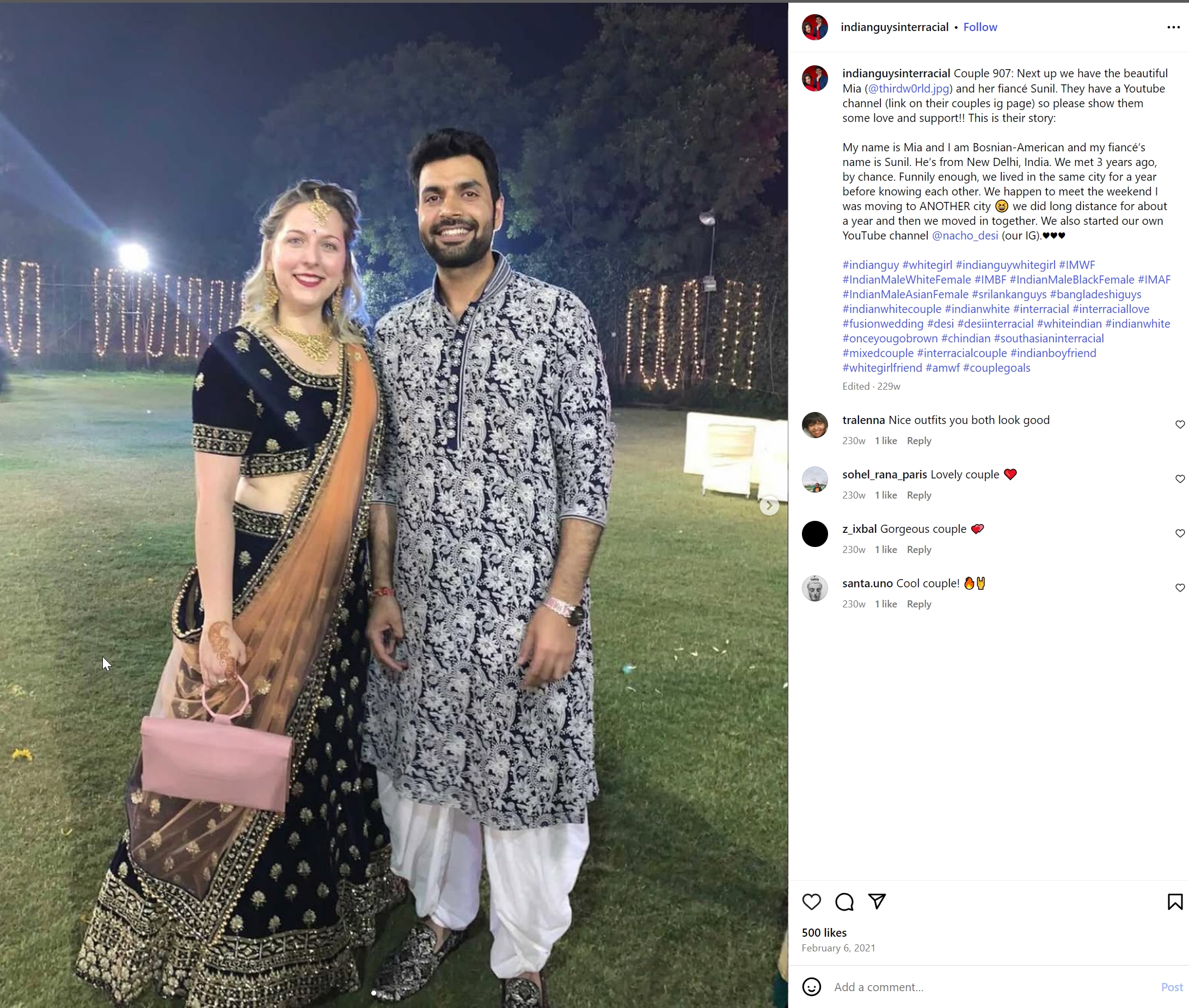Open the @nacho_desi profile mention
1189x1008 pixels.
click(965, 236)
